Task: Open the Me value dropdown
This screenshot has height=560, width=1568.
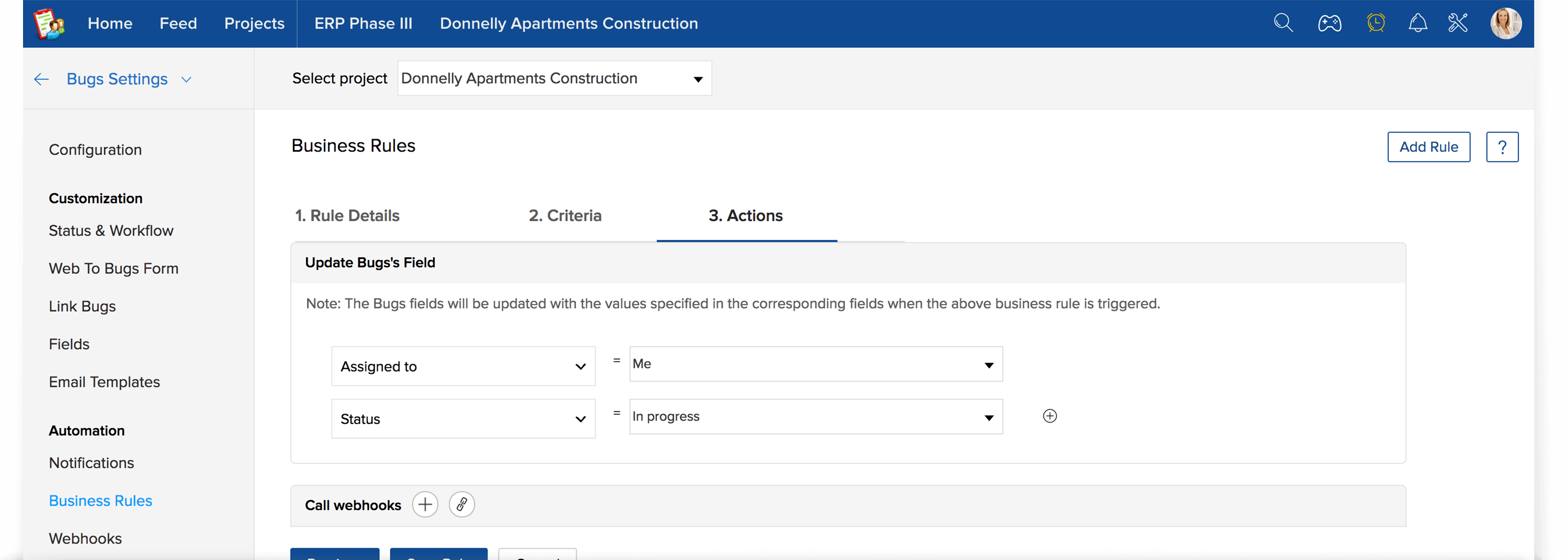Action: click(x=816, y=364)
